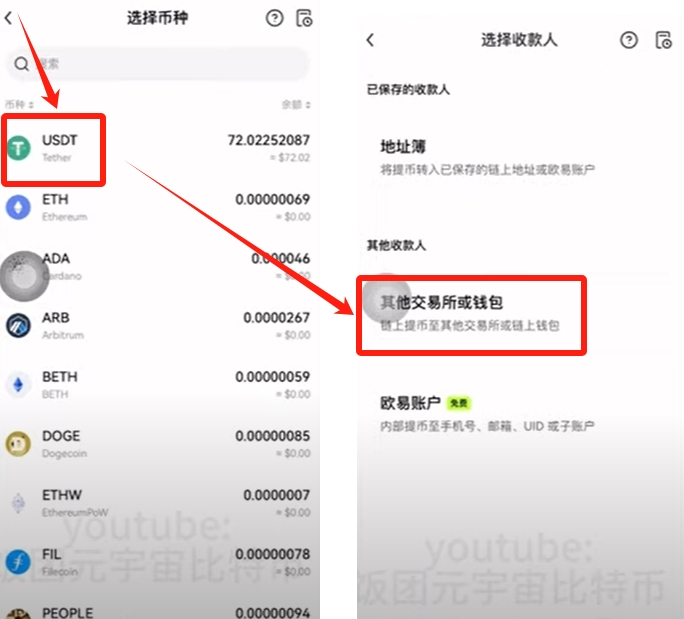Go back from the 选择收款人 screen
Screen dimensions: 684x619
370,40
